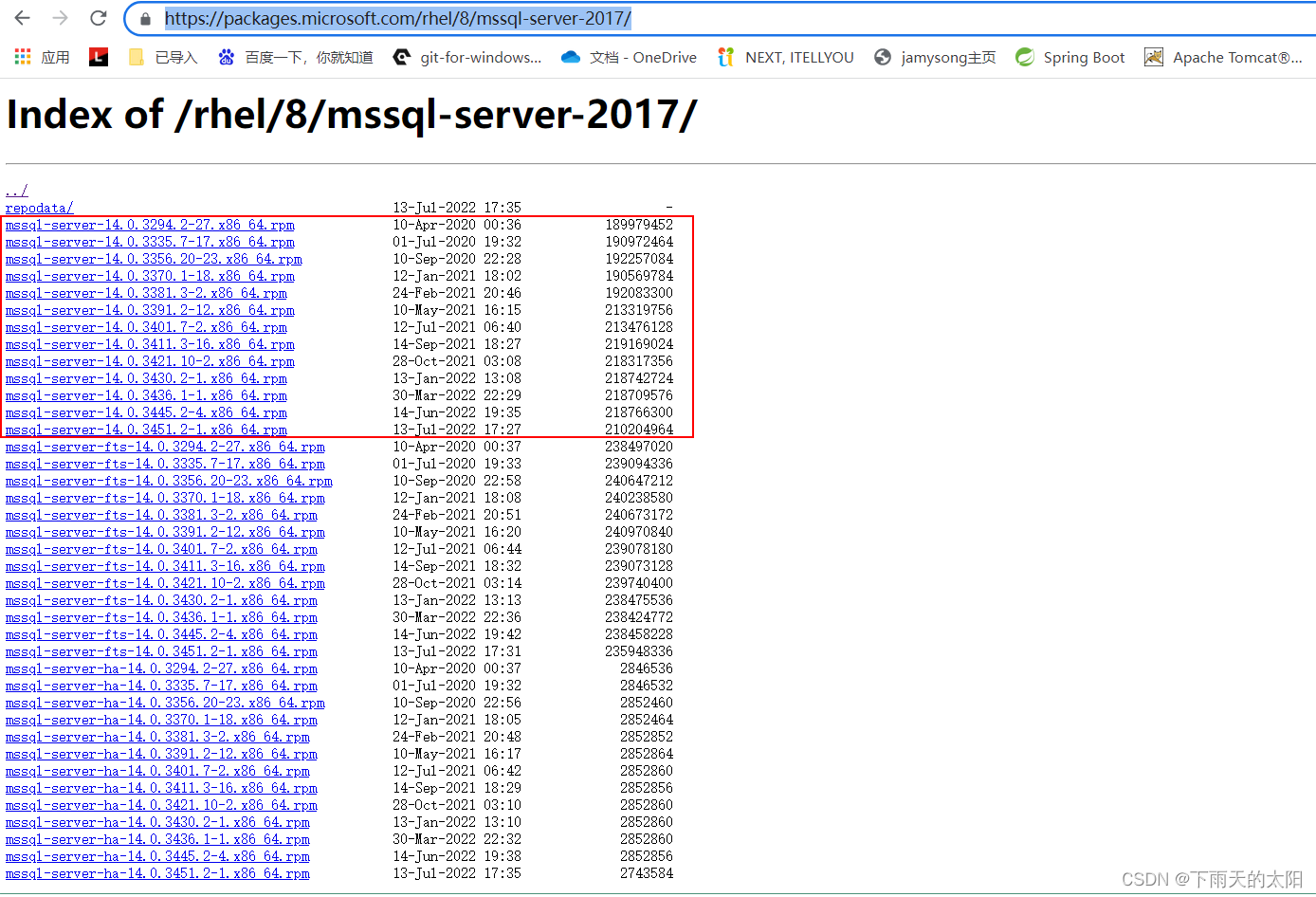Open the NEXT, ITELLYOU bookmark
The image size is (1316, 897).
click(x=786, y=58)
